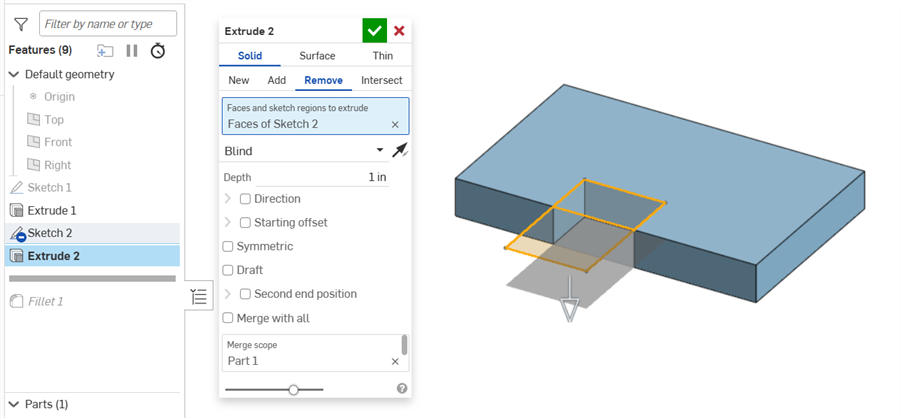
Task: Pause feature regeneration with the pause icon
Action: coord(132,50)
